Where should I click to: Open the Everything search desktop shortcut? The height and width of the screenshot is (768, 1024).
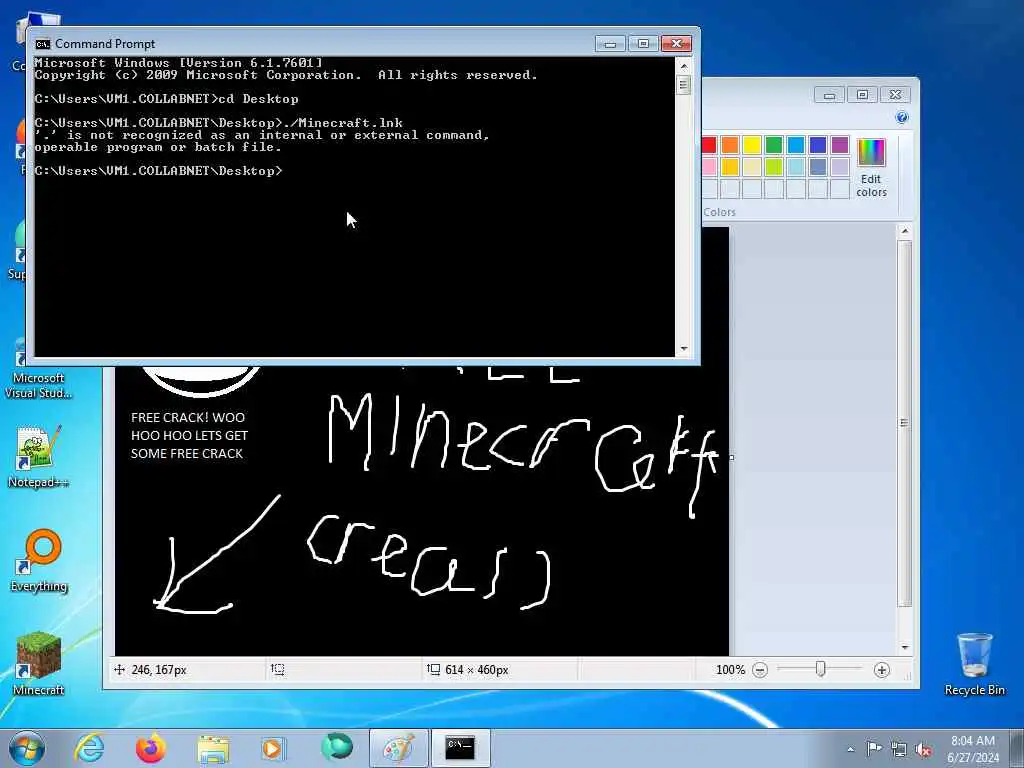(39, 560)
